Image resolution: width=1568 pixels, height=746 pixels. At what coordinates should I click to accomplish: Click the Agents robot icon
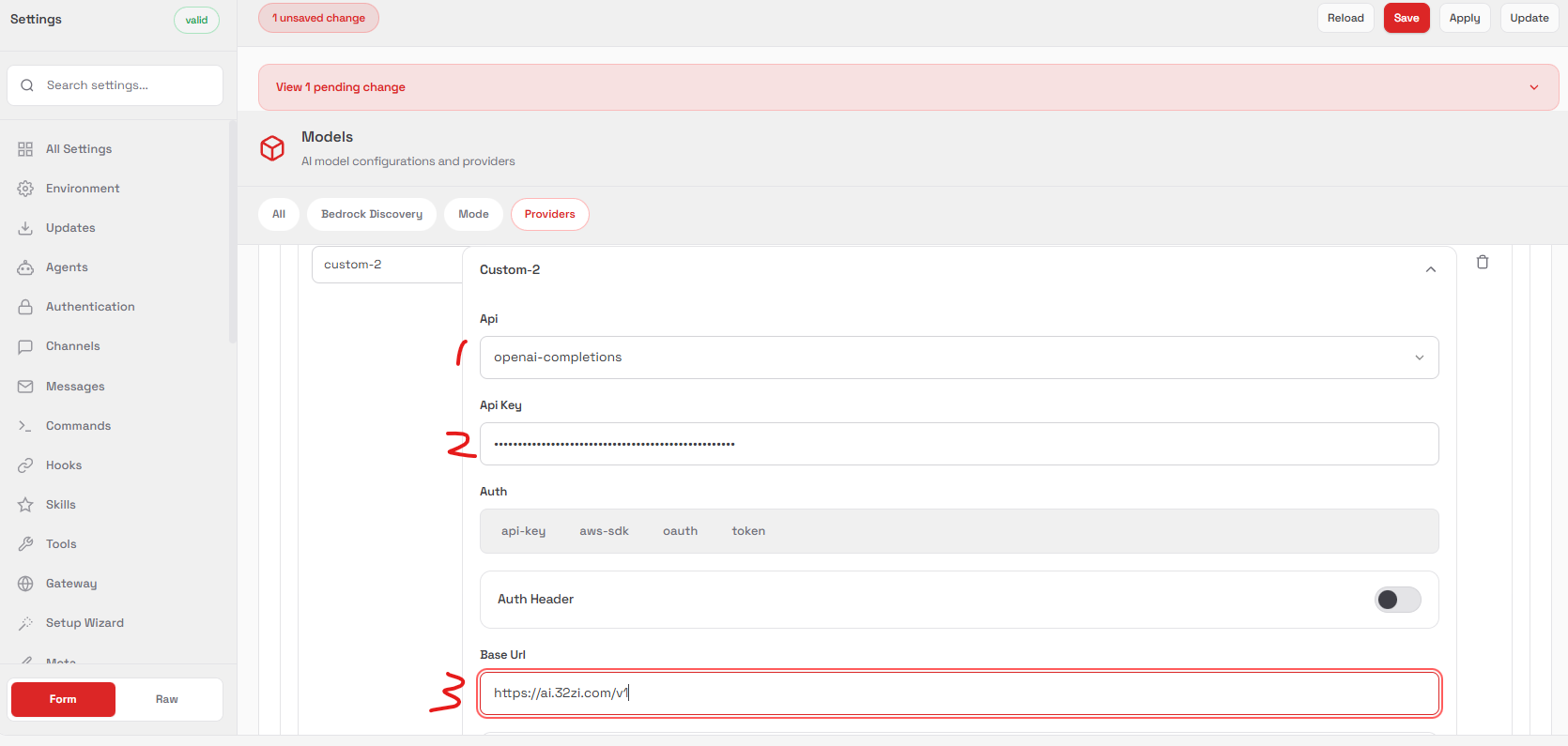[x=25, y=267]
